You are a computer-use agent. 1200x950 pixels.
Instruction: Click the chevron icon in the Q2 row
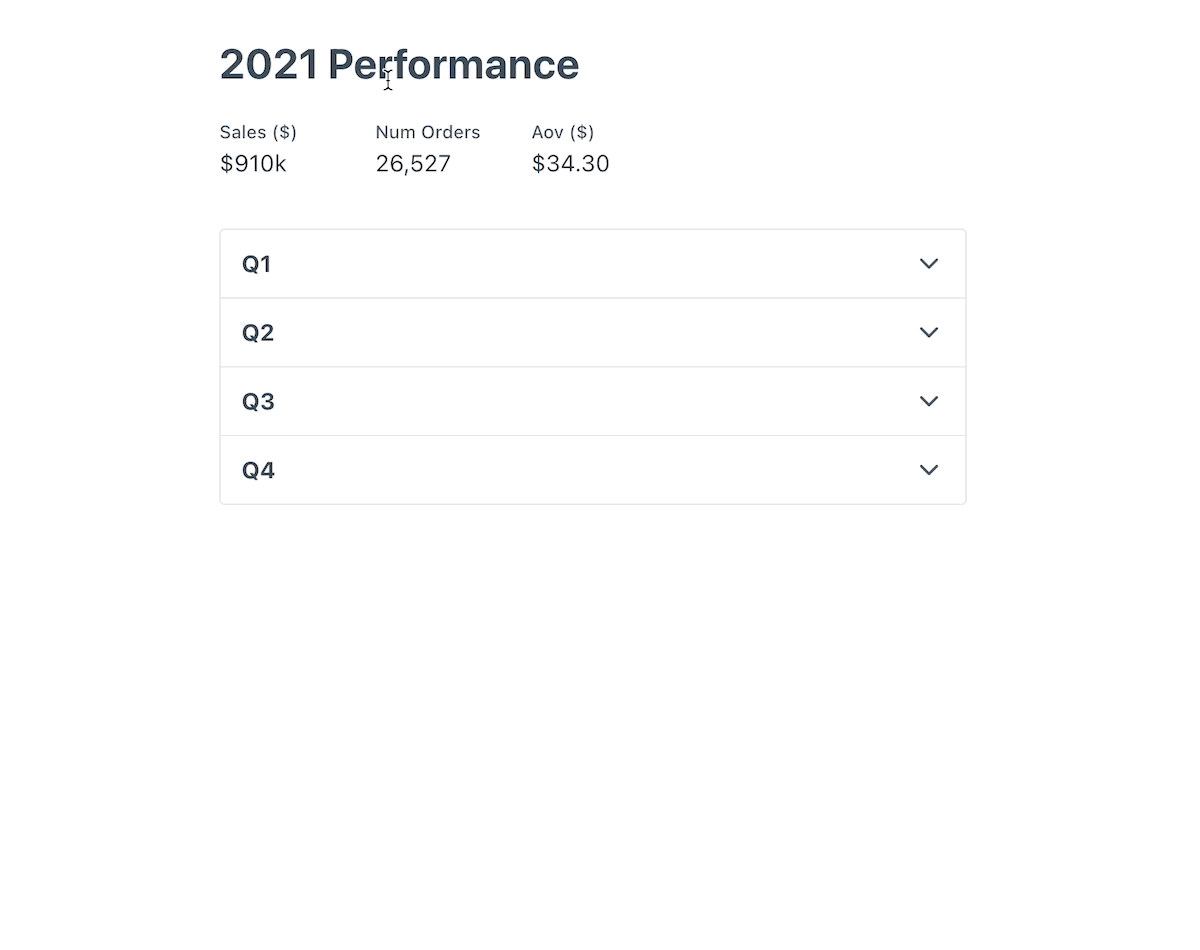(929, 333)
